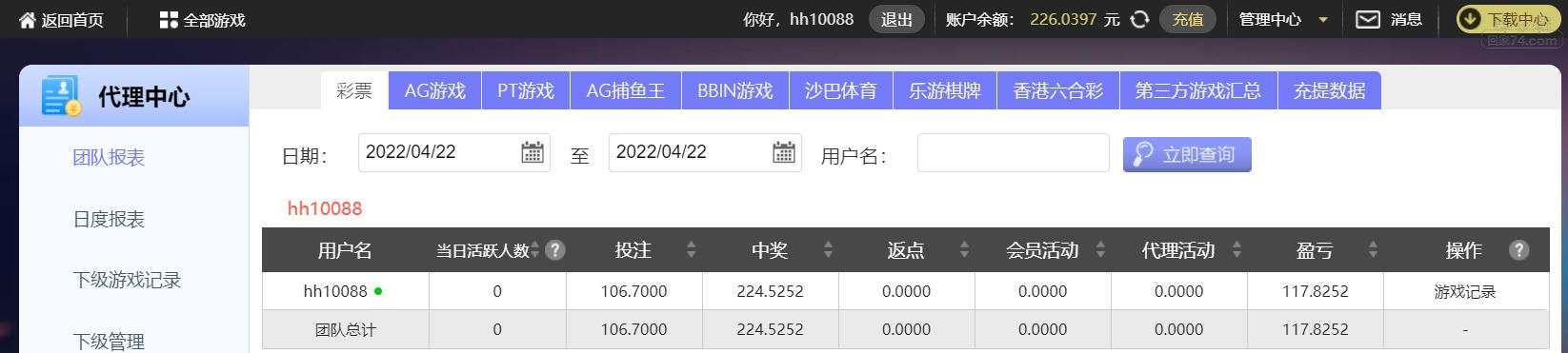Open the 消息 envelope icon
This screenshot has height=353, width=1568.
pos(1368,20)
